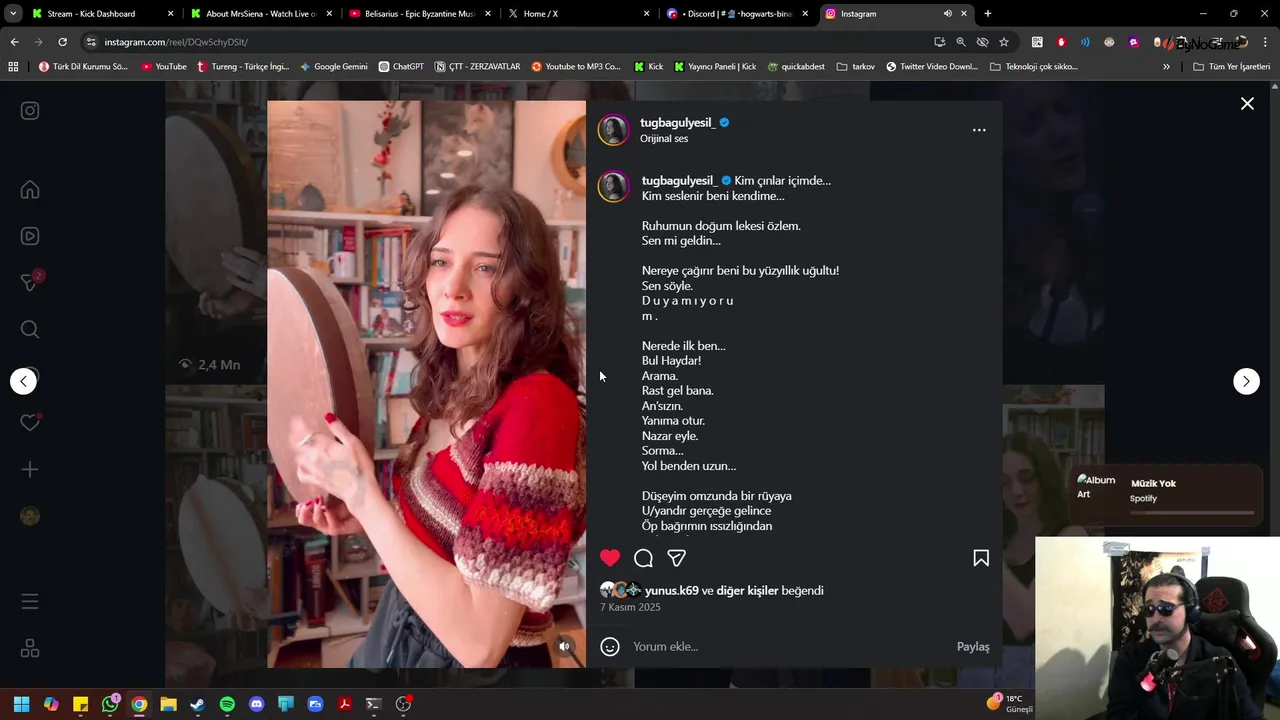
Task: Share the reel via paper plane icon
Action: pyautogui.click(x=677, y=558)
